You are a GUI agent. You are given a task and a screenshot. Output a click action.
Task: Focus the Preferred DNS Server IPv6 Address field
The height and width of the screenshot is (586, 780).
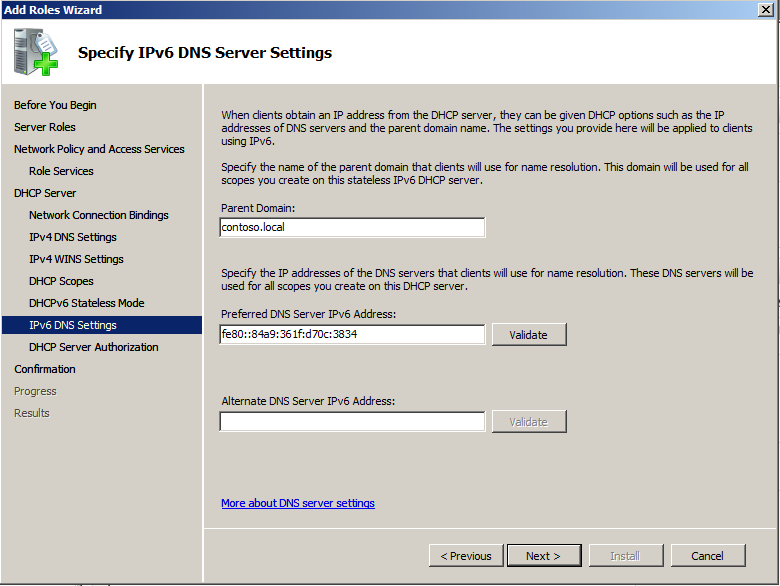pos(352,334)
